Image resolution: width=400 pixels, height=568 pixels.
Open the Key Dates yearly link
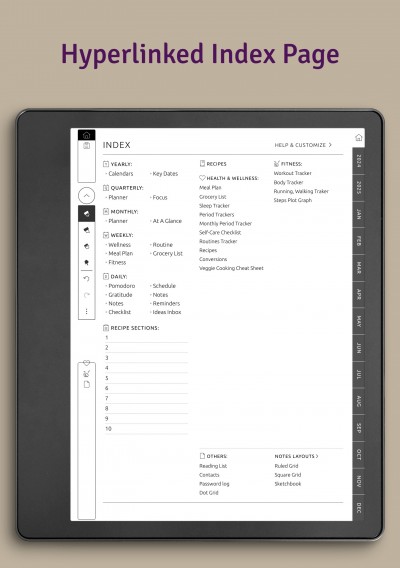(x=165, y=174)
